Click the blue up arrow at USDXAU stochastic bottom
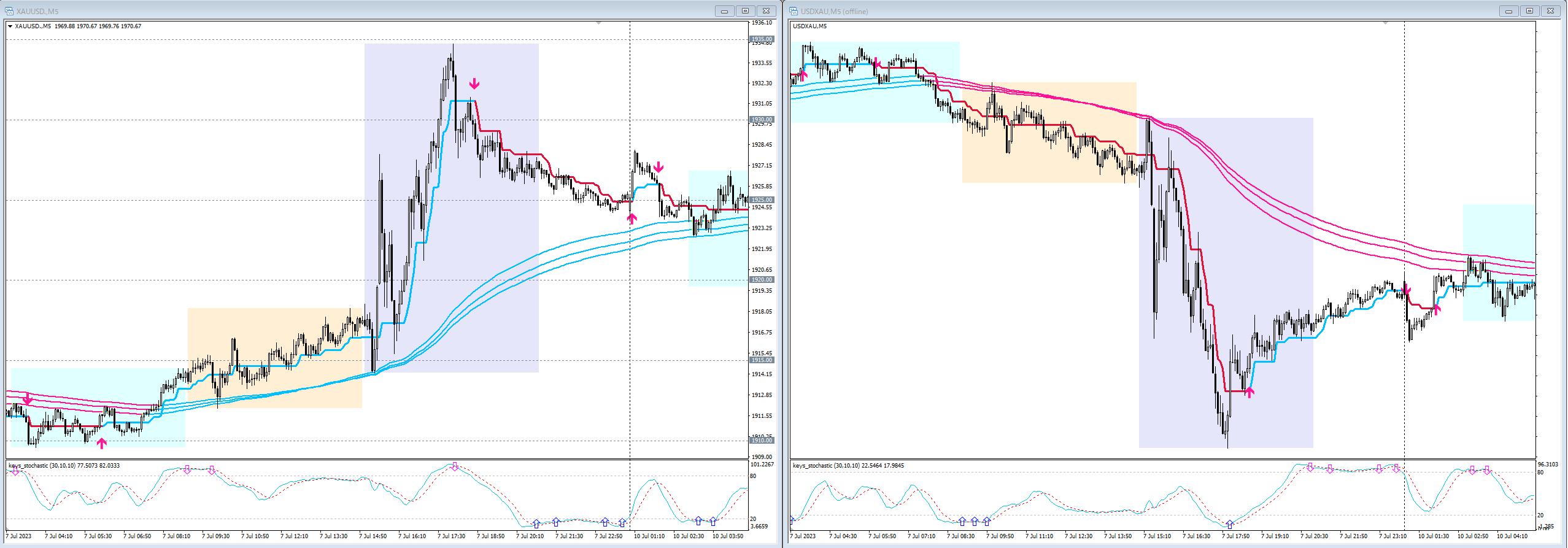The image size is (1568, 548). pyautogui.click(x=1229, y=525)
